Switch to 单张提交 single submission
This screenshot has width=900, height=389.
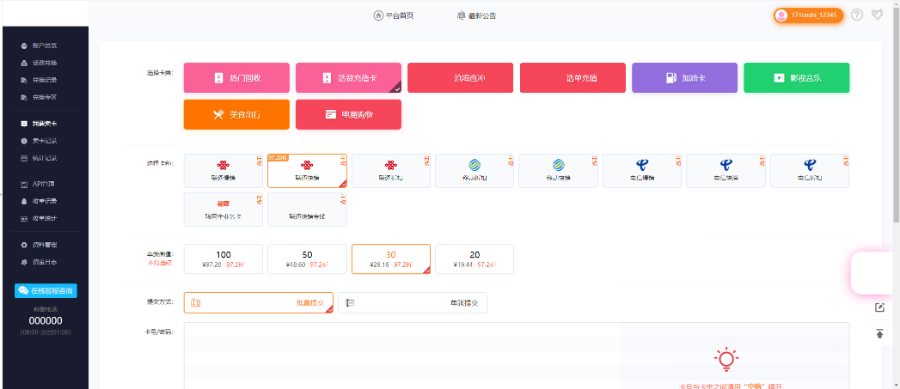coord(413,302)
